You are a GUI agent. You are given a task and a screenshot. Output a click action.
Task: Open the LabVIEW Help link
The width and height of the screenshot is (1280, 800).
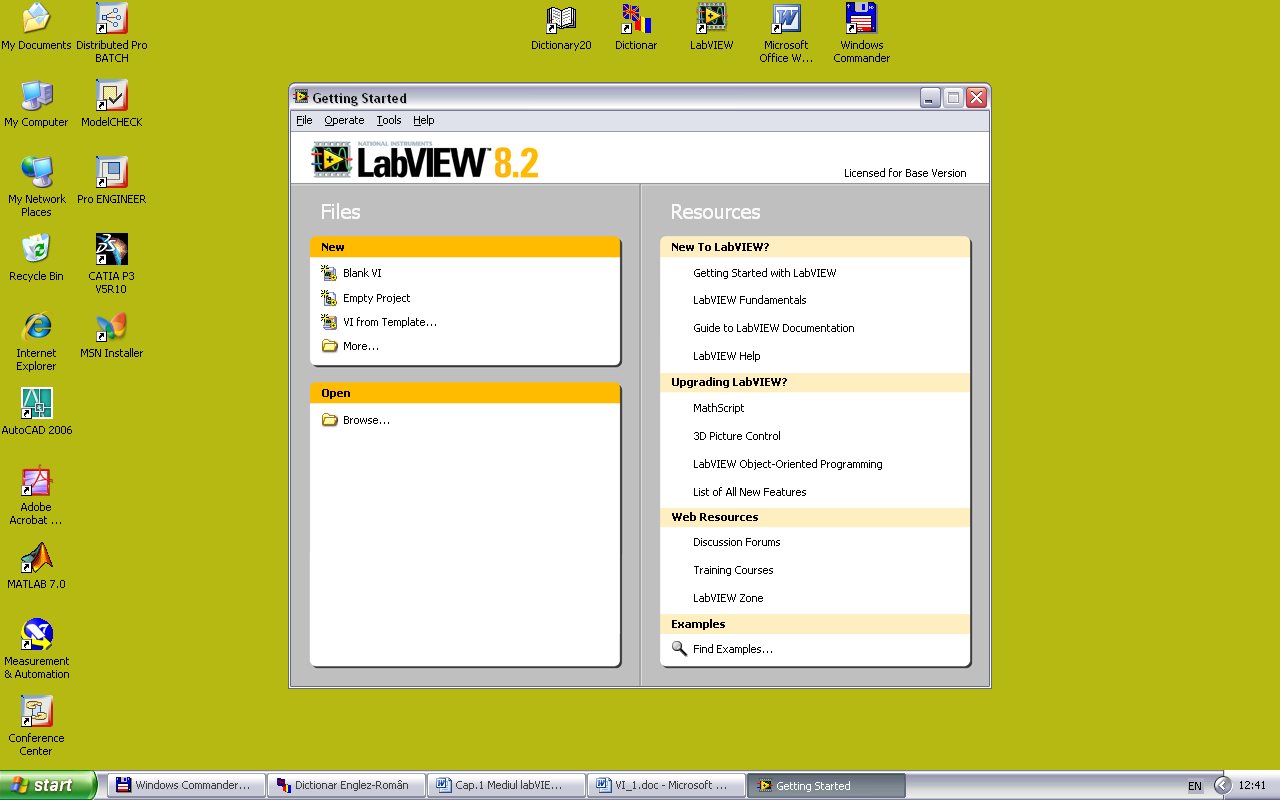[x=727, y=356]
